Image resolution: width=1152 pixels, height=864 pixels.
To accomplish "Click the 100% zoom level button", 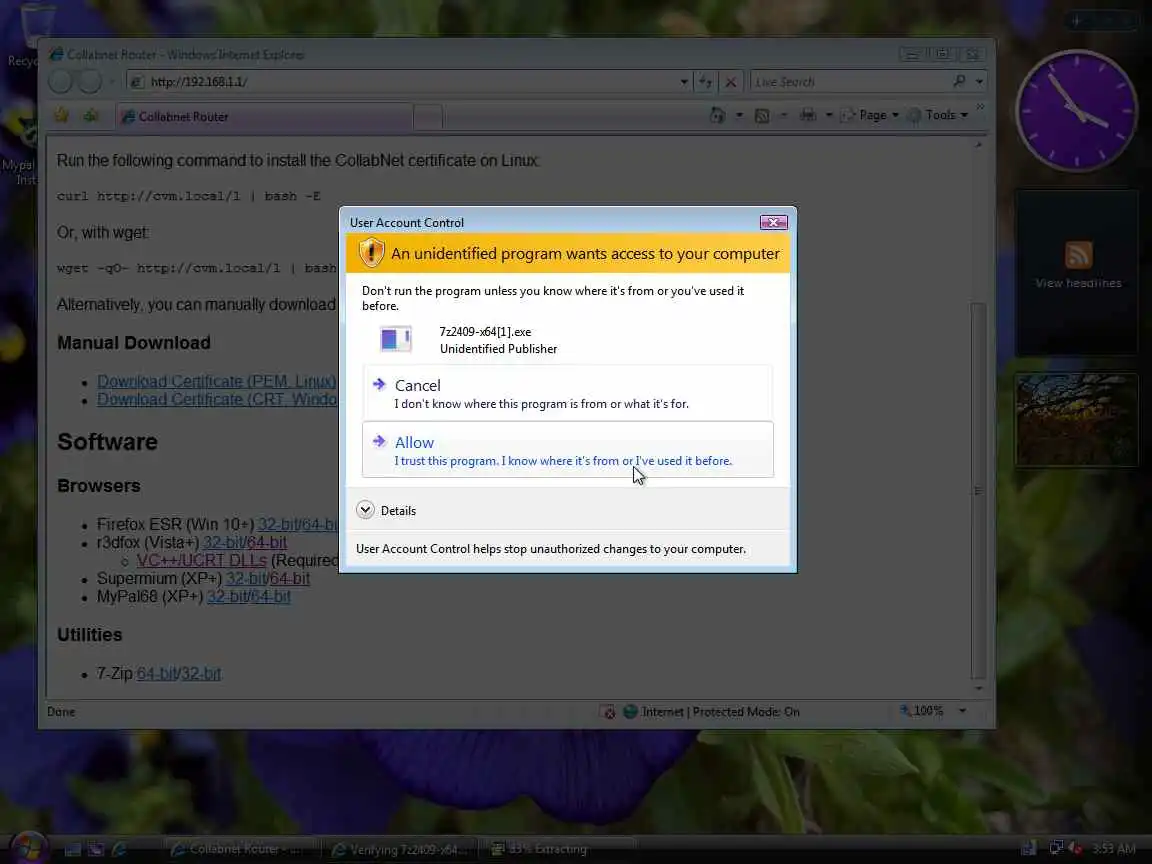I will (x=922, y=710).
